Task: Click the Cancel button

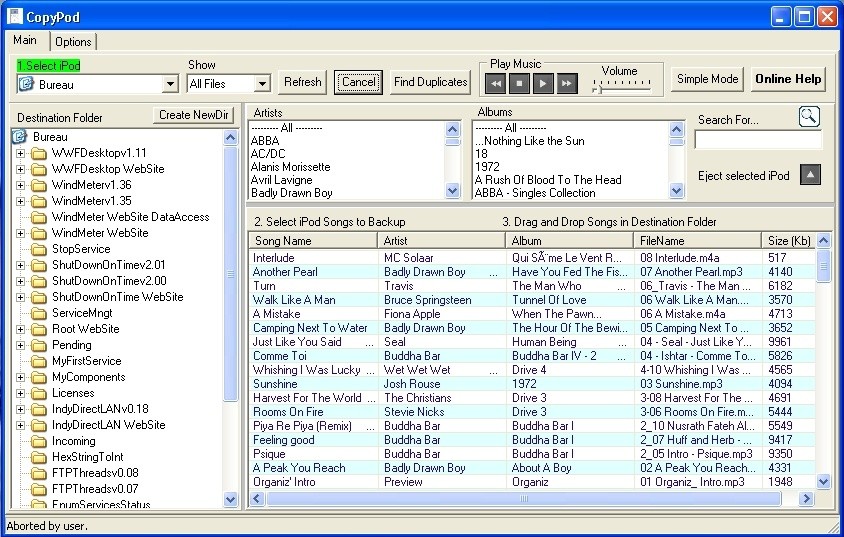Action: tap(358, 82)
